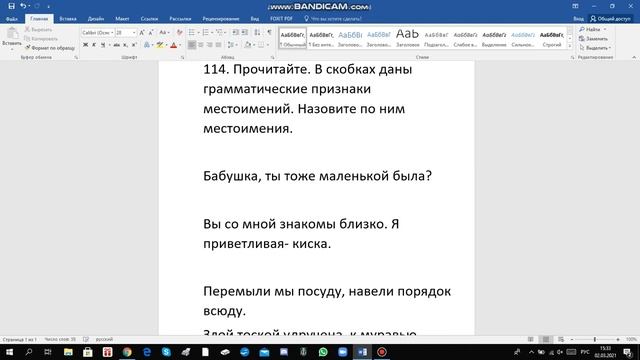
Task: Apply text effects with the glowing A icon
Action: 147,45
